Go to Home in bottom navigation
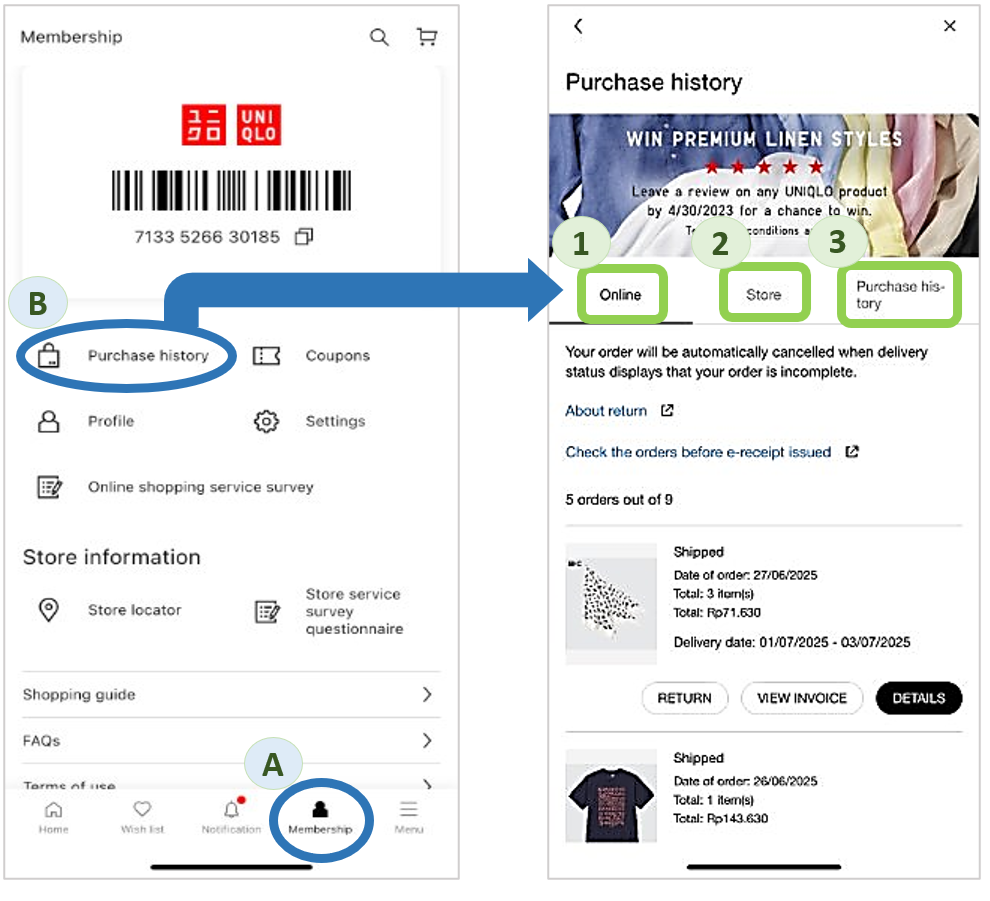Image resolution: width=990 pixels, height=901 pixels. pos(53,816)
